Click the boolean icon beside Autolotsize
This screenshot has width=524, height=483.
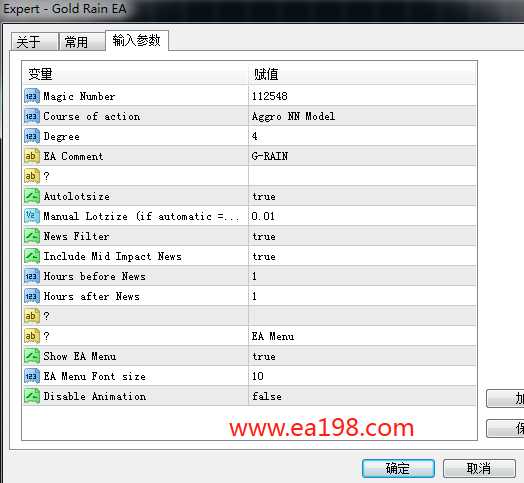(x=32, y=196)
